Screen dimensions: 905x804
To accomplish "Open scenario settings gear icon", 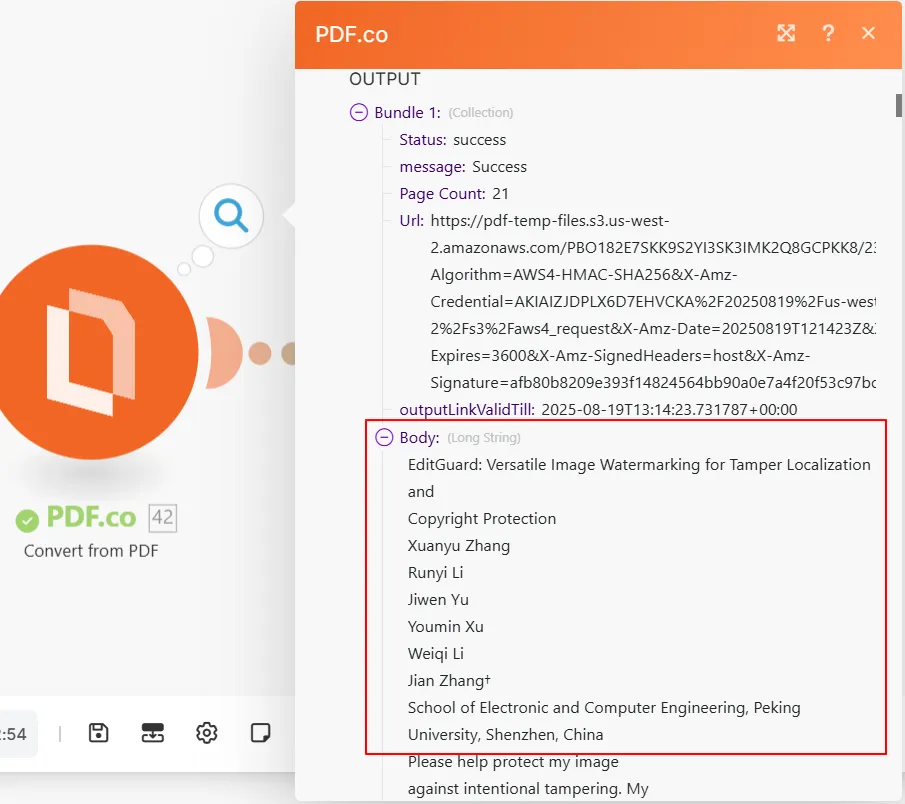I will click(207, 733).
